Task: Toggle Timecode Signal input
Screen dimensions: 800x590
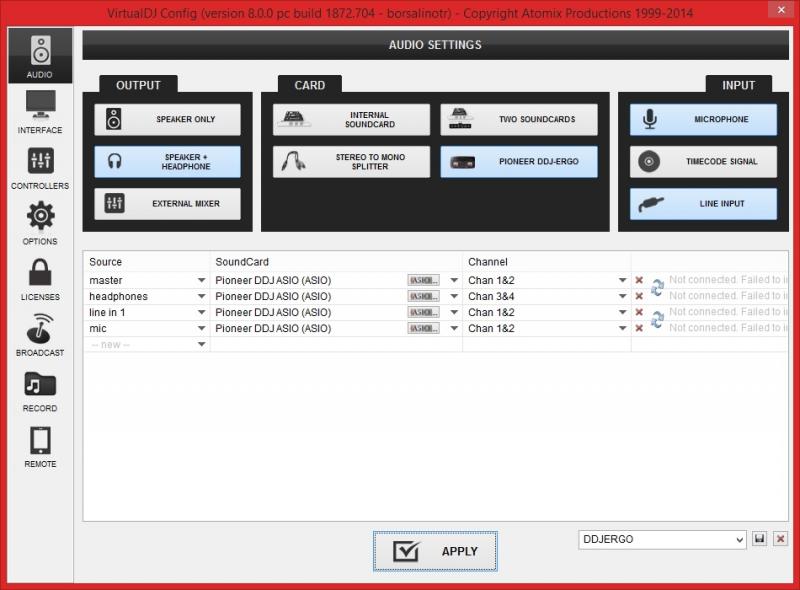Action: 703,162
